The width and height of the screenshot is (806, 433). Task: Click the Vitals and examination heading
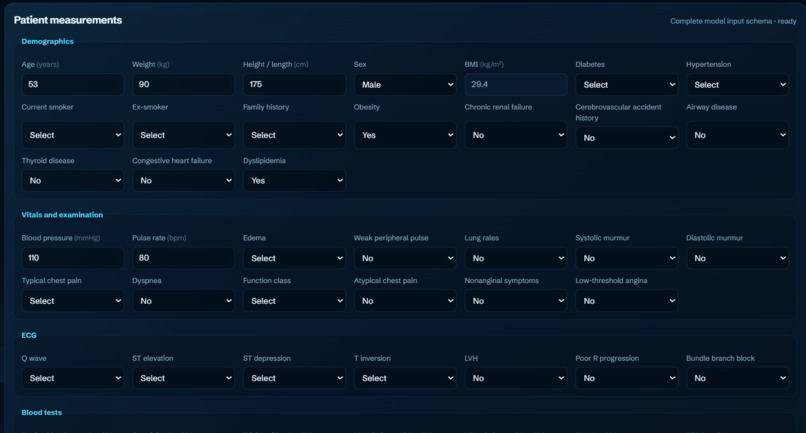click(62, 214)
